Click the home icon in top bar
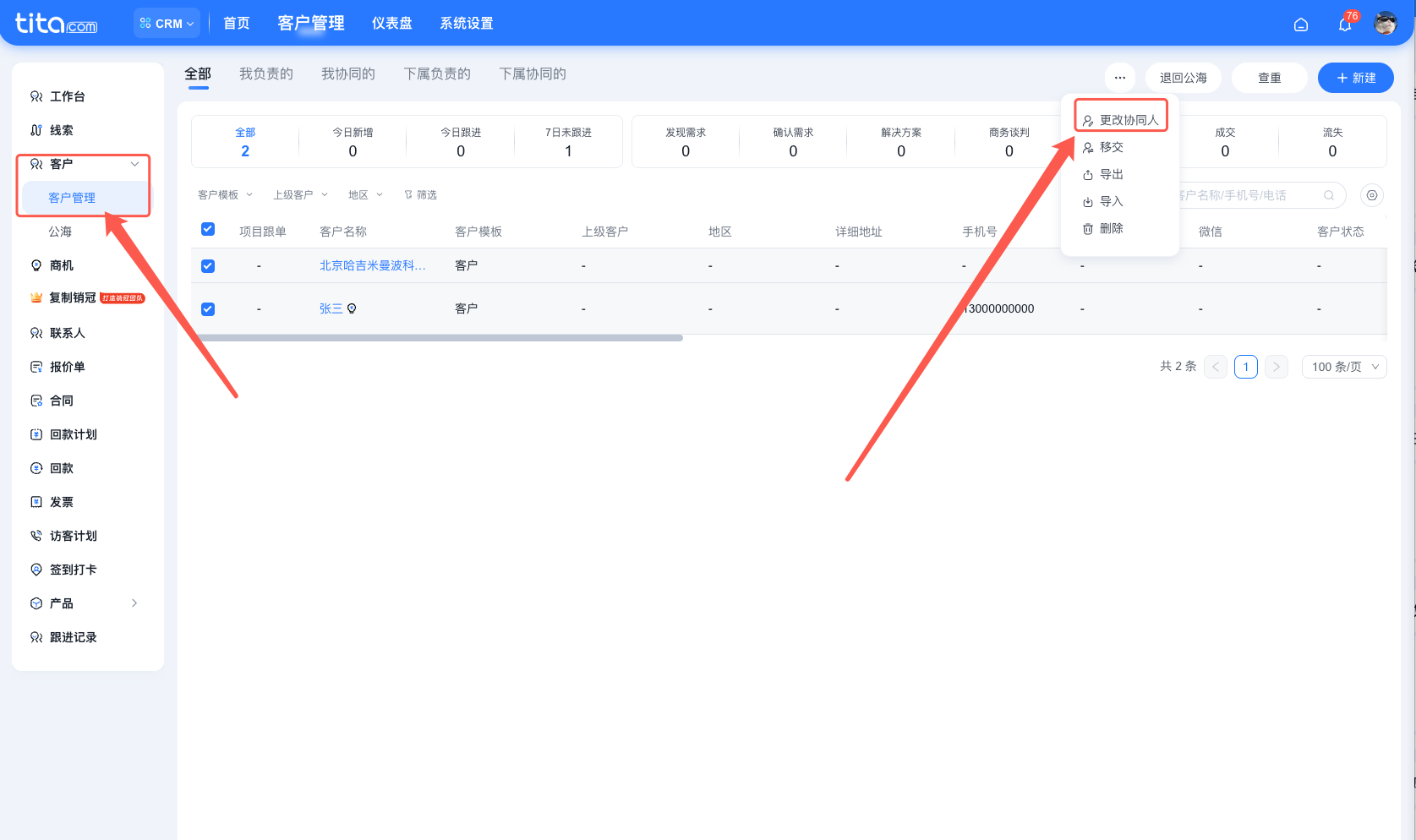The image size is (1416, 840). click(x=1301, y=25)
